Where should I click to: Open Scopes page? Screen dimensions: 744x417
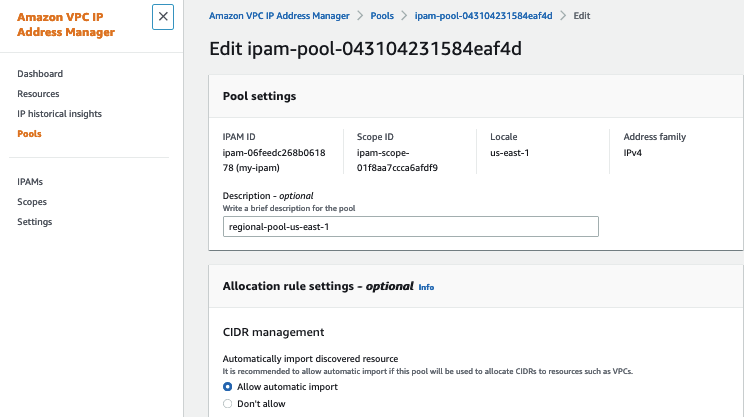tap(32, 202)
